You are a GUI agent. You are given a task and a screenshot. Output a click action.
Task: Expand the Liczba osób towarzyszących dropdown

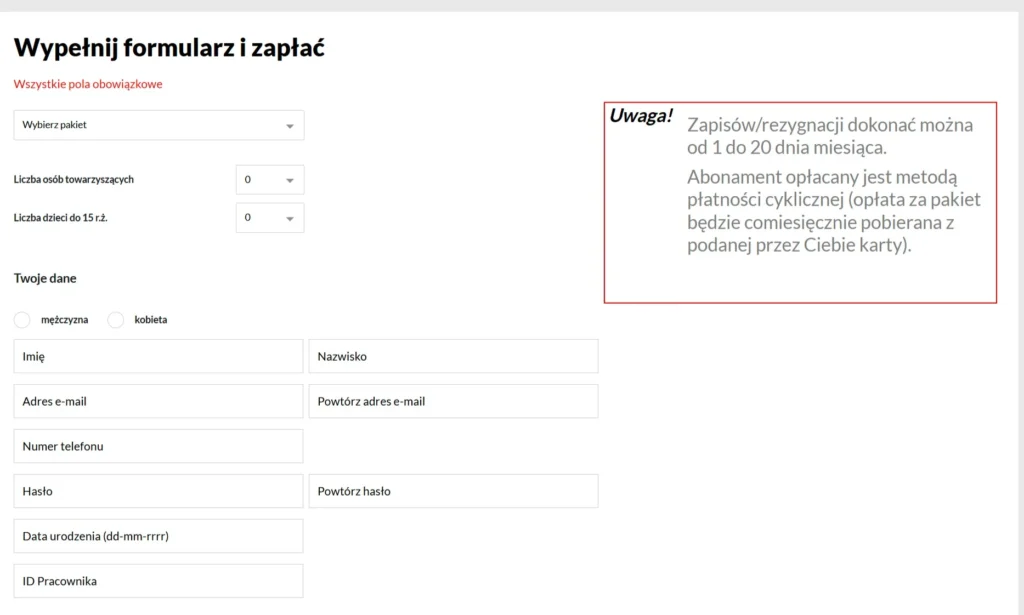pyautogui.click(x=269, y=180)
